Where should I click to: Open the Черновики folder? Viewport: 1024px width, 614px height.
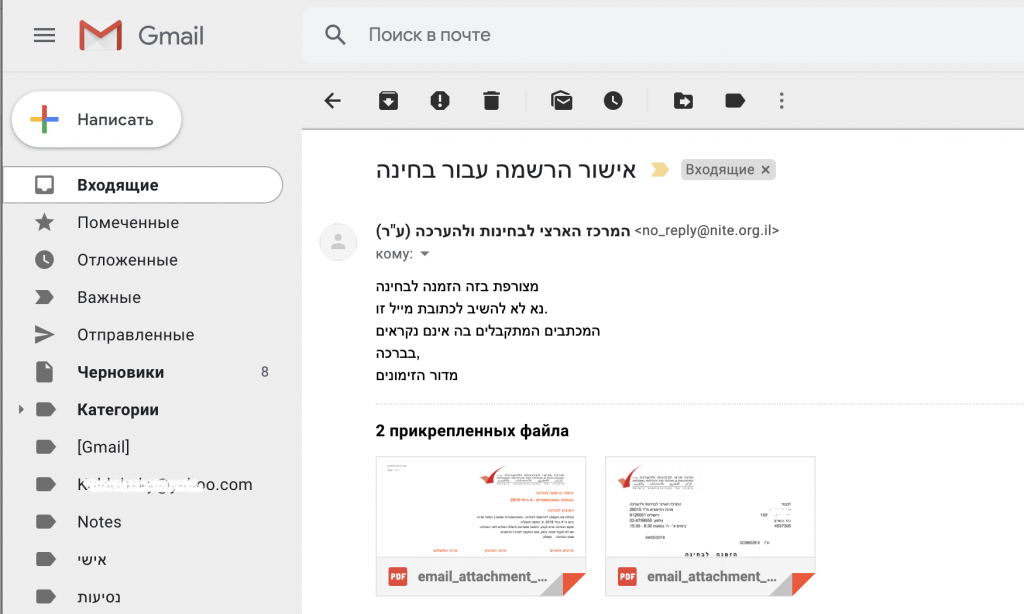(x=120, y=372)
